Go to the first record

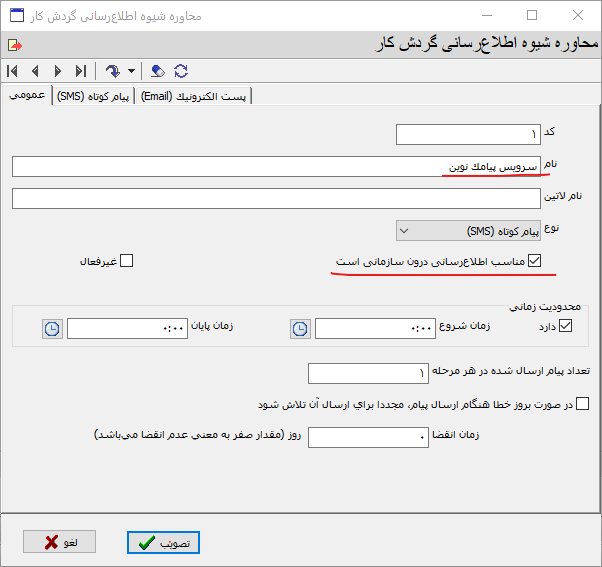[x=12, y=71]
